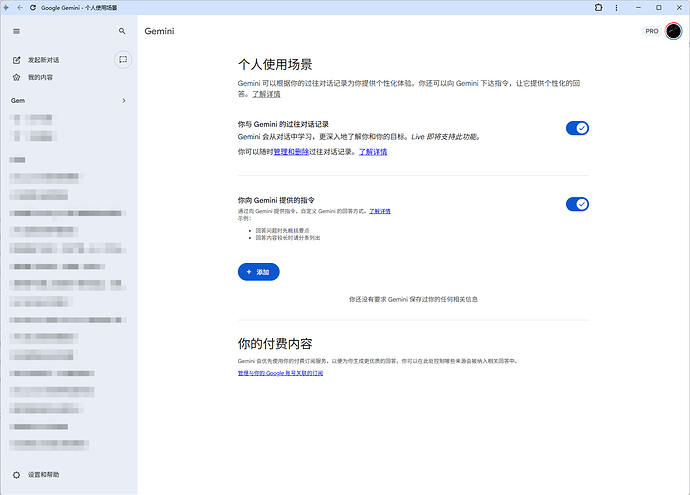Open the browser three-dot menu
The image size is (690, 495).
pos(616,7)
